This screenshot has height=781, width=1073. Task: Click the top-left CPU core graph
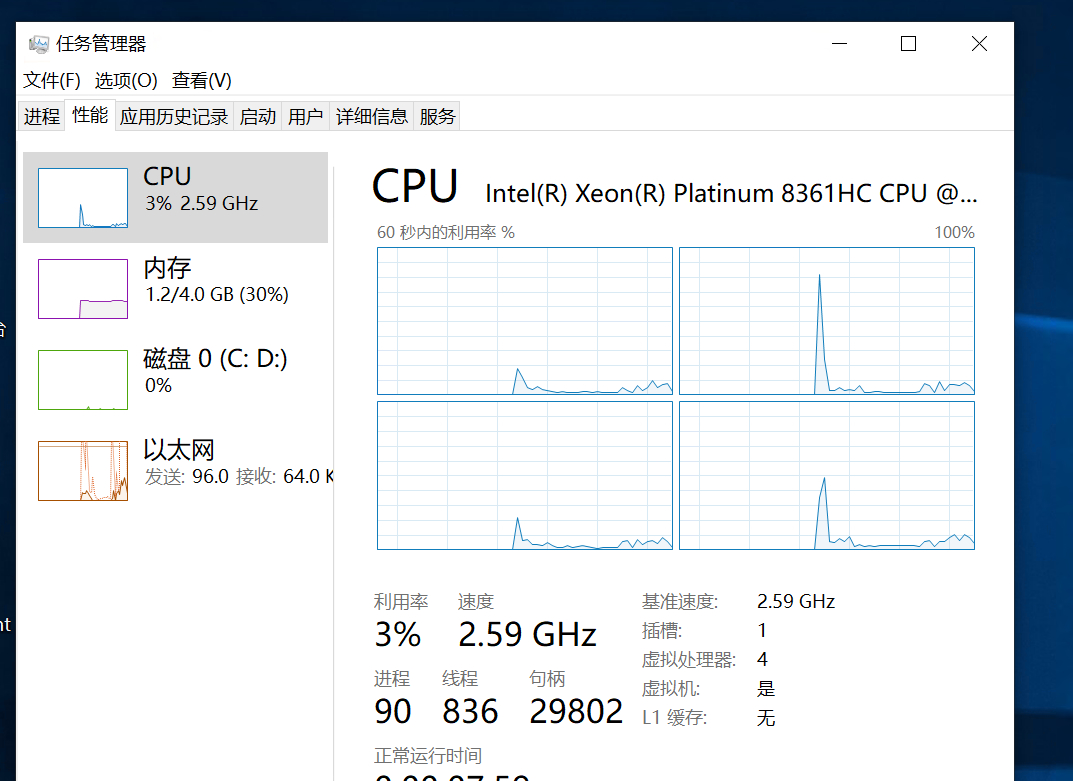[525, 321]
